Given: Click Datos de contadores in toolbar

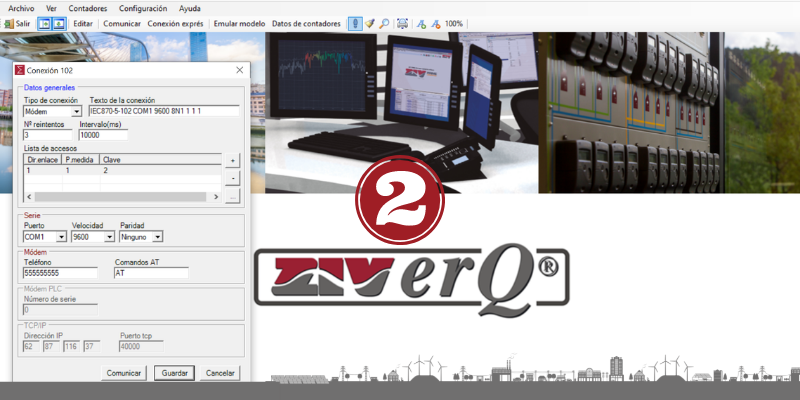Looking at the screenshot, I should pos(306,23).
